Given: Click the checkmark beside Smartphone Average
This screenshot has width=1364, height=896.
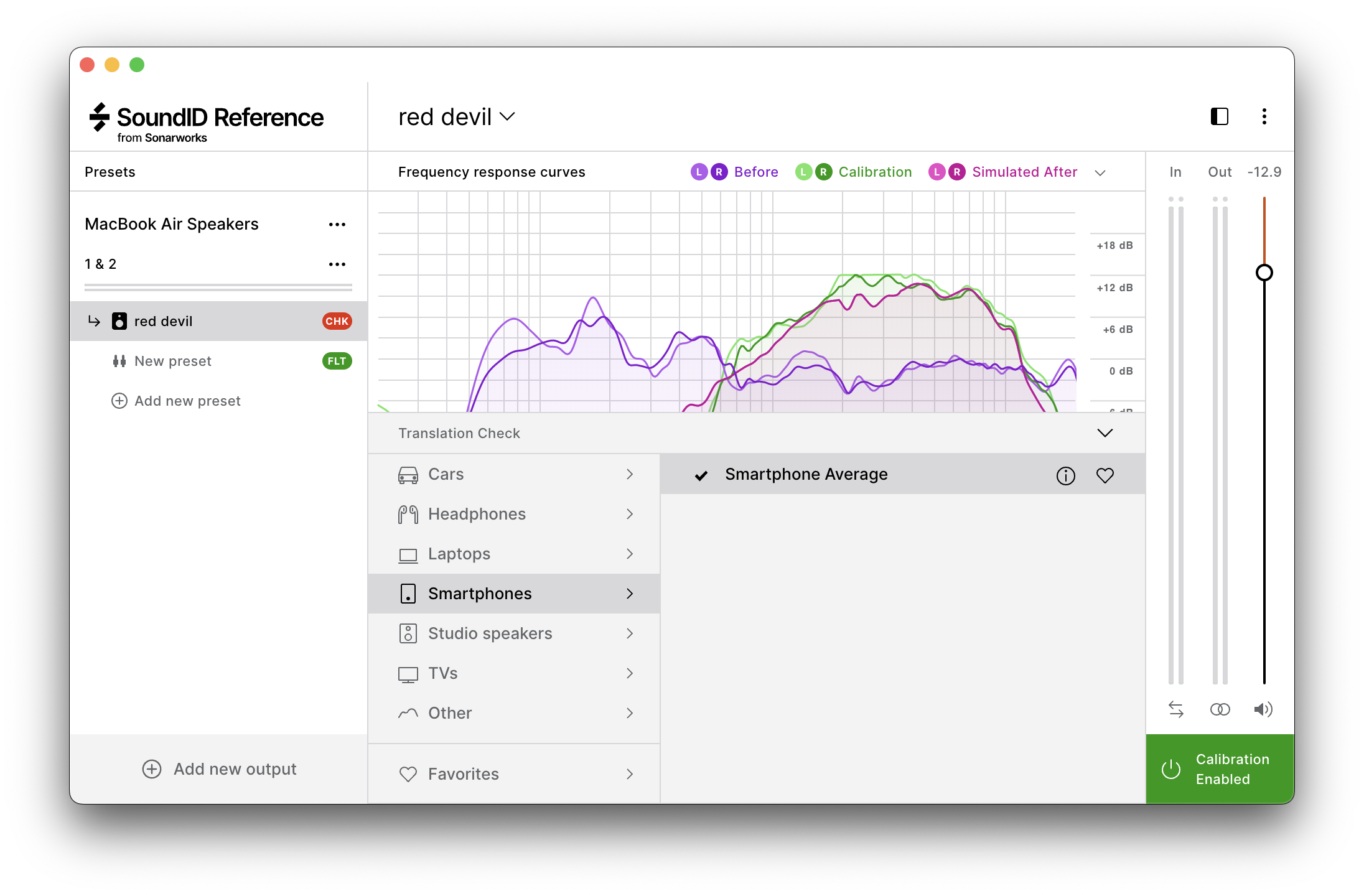Looking at the screenshot, I should coord(701,475).
